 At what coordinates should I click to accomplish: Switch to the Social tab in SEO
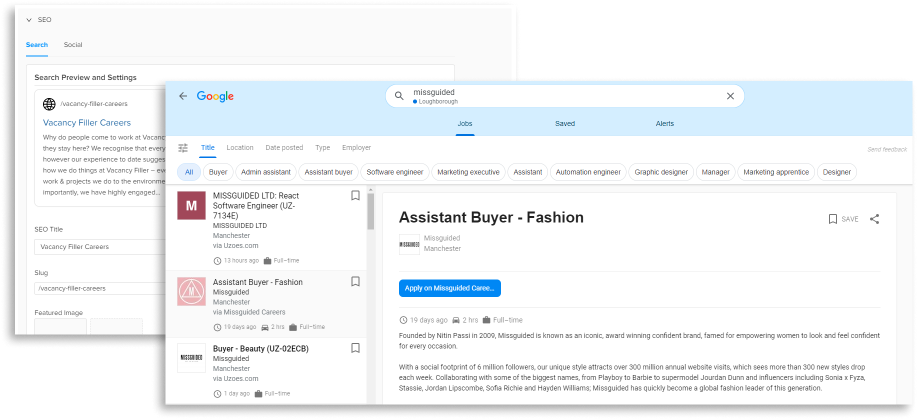73,45
